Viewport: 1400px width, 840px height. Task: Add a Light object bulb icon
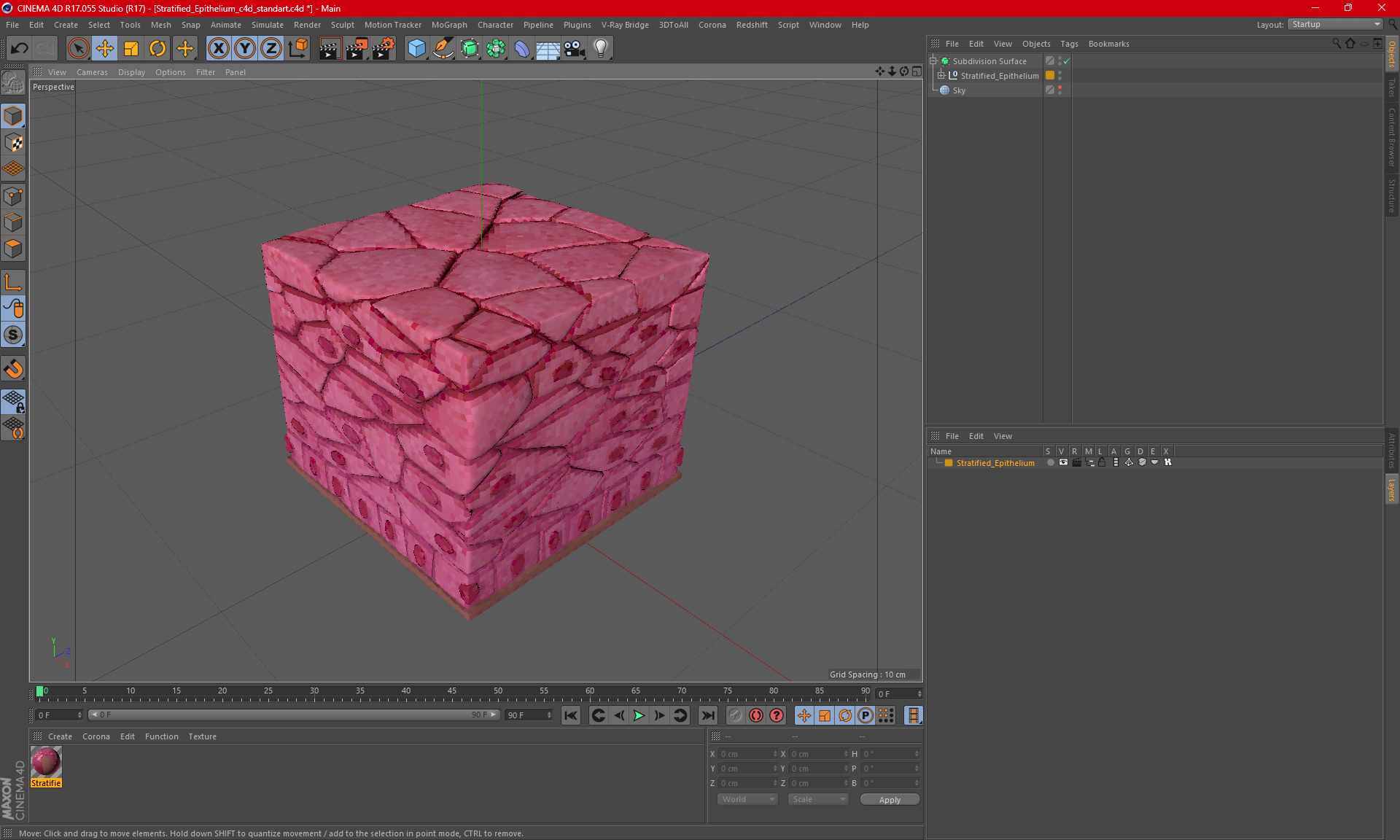pos(601,49)
